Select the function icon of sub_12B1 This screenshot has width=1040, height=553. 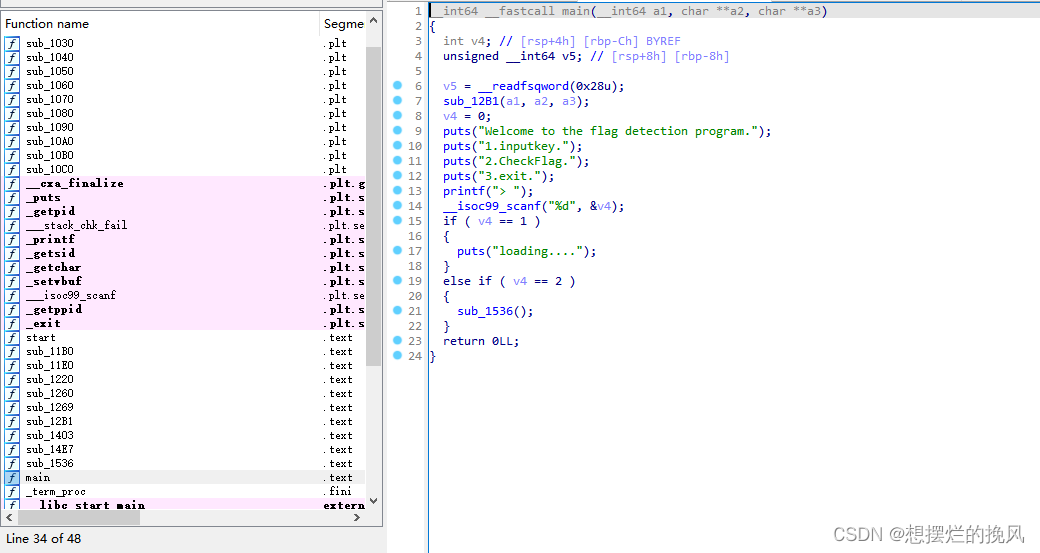tap(12, 421)
